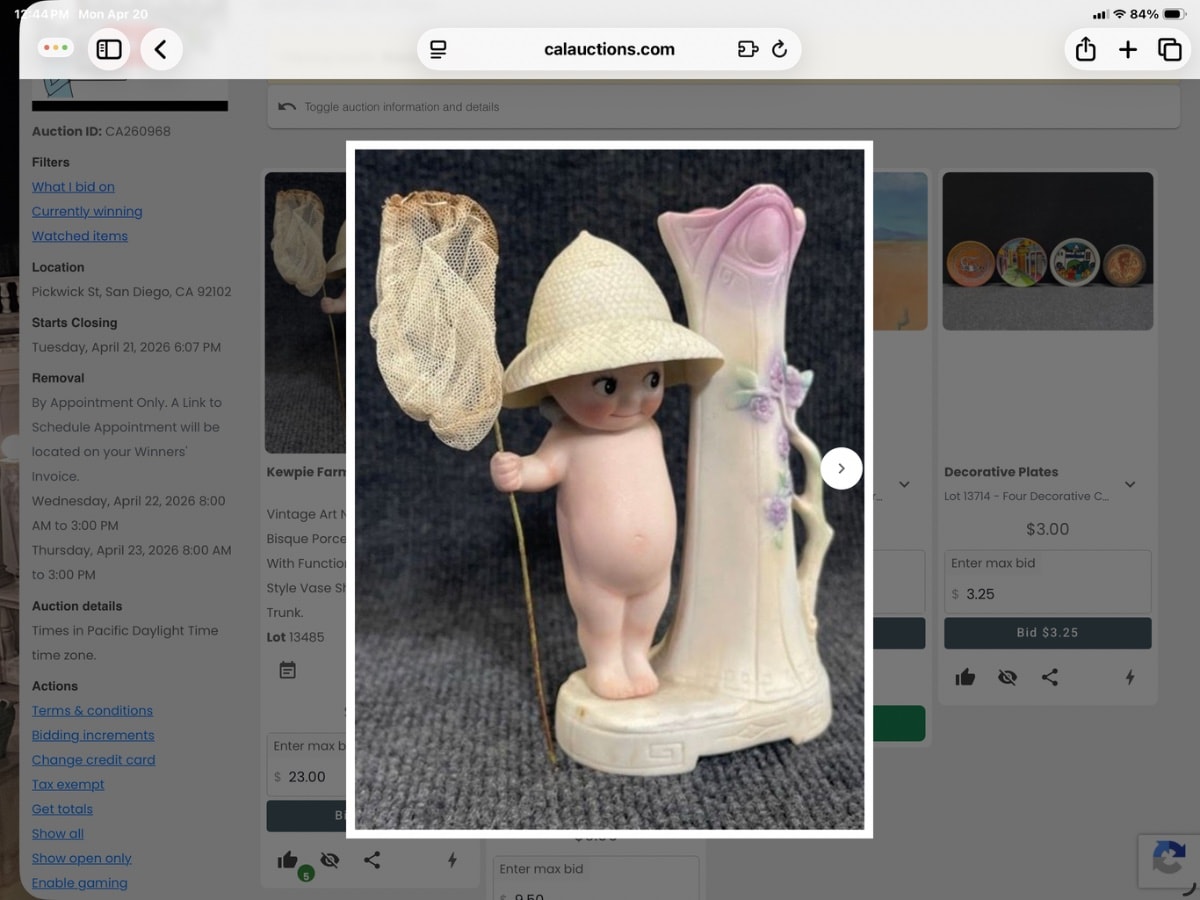Open the page menu left of the URL
Screen dimensions: 1200x900
438,49
